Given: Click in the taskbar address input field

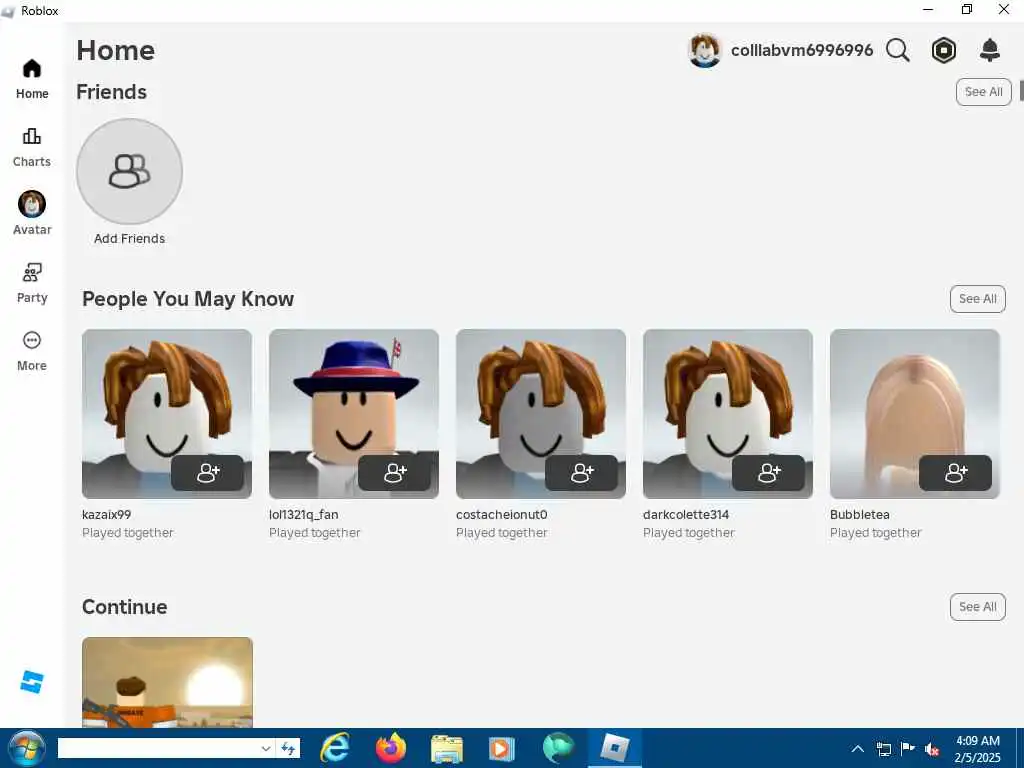Looking at the screenshot, I should click(158, 748).
